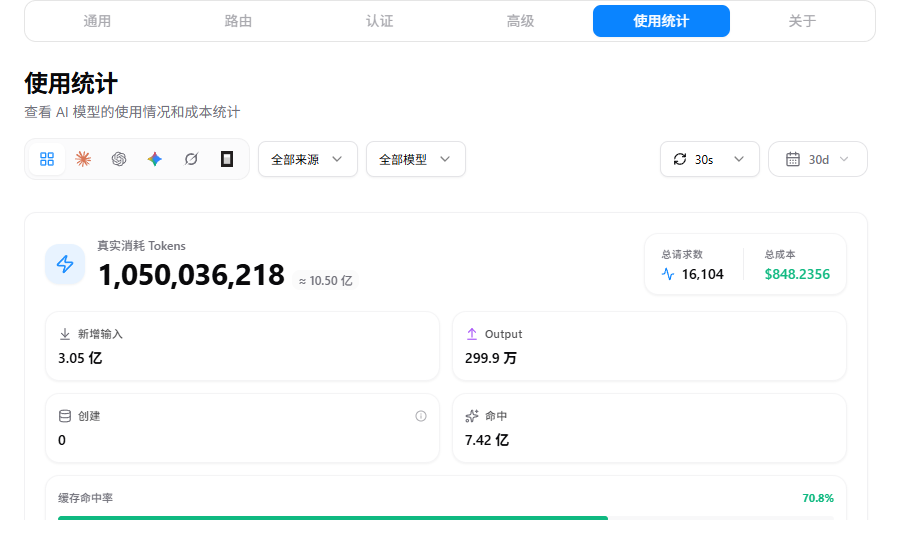The height and width of the screenshot is (536, 900).
Task: Click the upload arrow icon beside Output
Action: pos(472,334)
